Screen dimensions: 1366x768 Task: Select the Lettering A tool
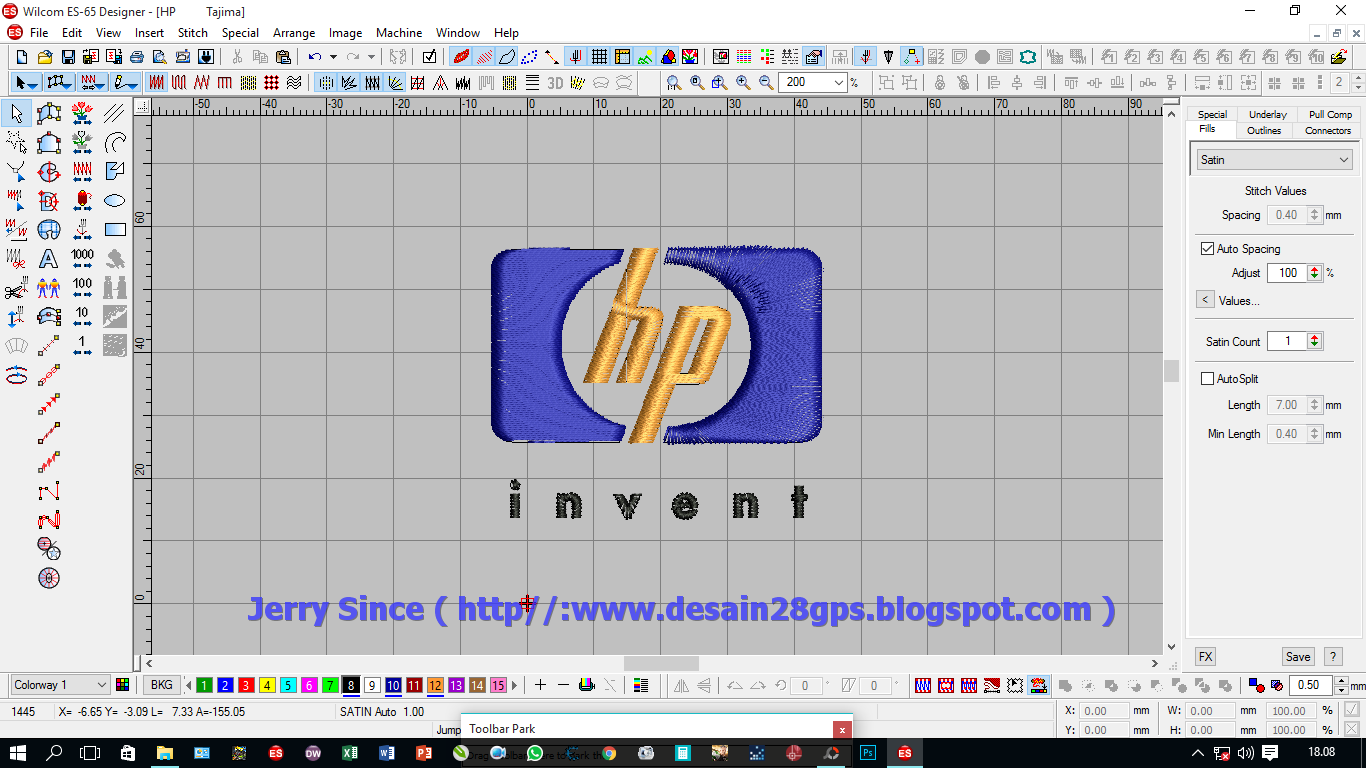coord(49,259)
